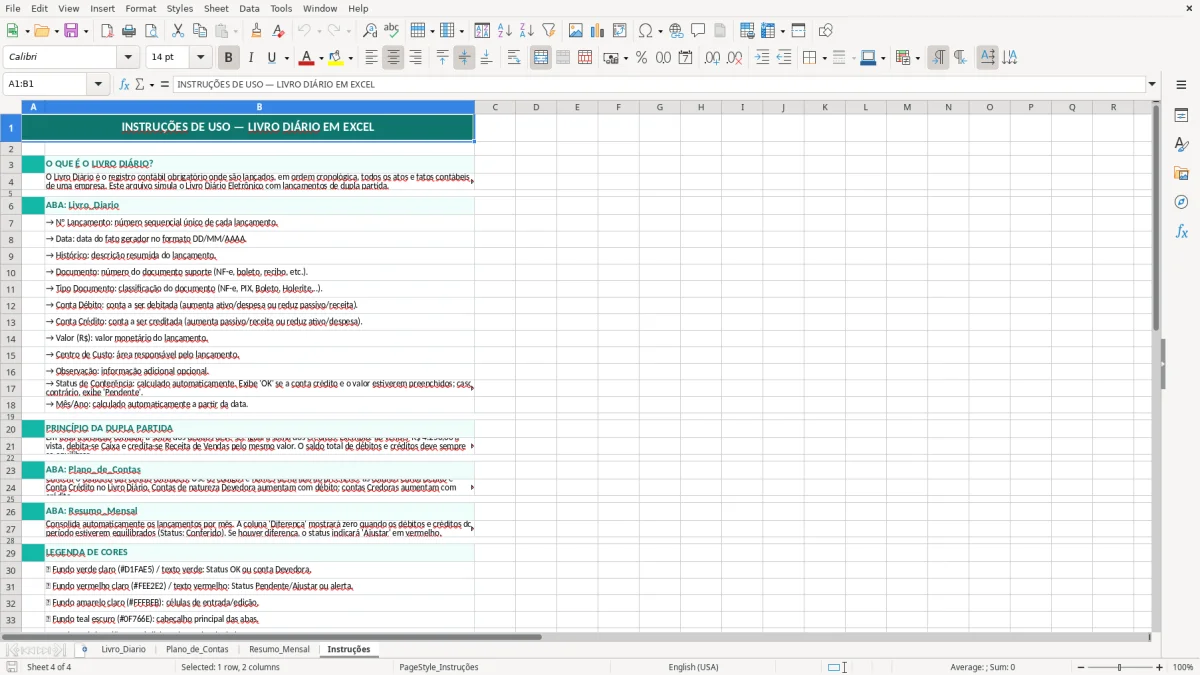Click the Insert Hyperlink icon

(676, 31)
